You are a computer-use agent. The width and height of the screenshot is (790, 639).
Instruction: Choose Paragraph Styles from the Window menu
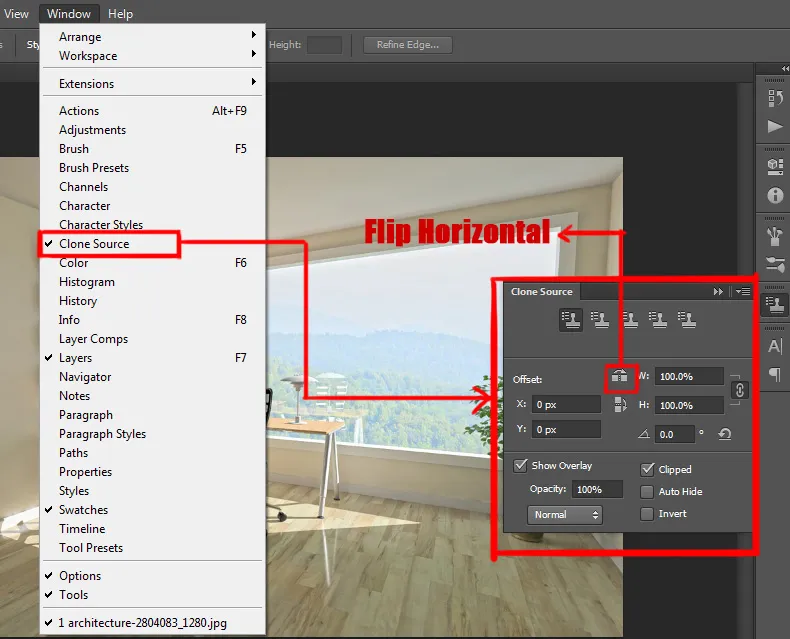pyautogui.click(x=153, y=434)
